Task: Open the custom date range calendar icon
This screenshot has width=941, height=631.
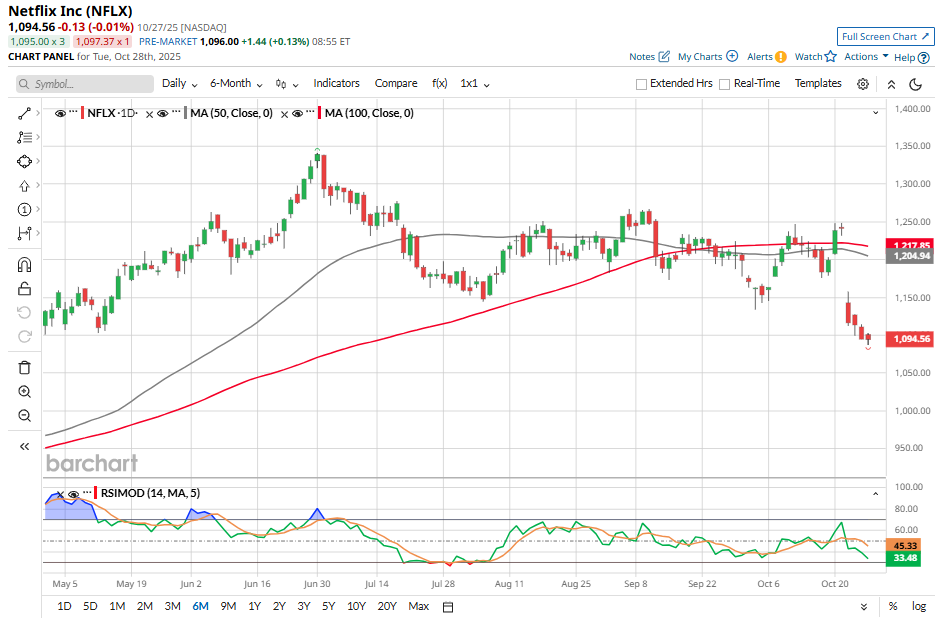Action: tap(448, 607)
